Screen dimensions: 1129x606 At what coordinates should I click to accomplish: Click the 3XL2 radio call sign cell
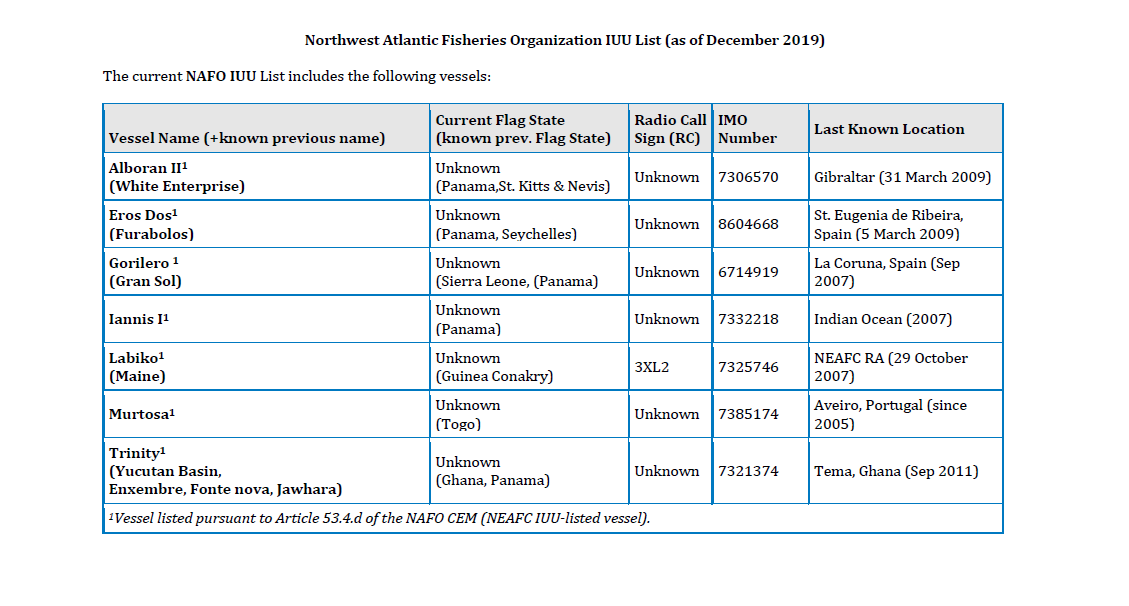pyautogui.click(x=670, y=366)
